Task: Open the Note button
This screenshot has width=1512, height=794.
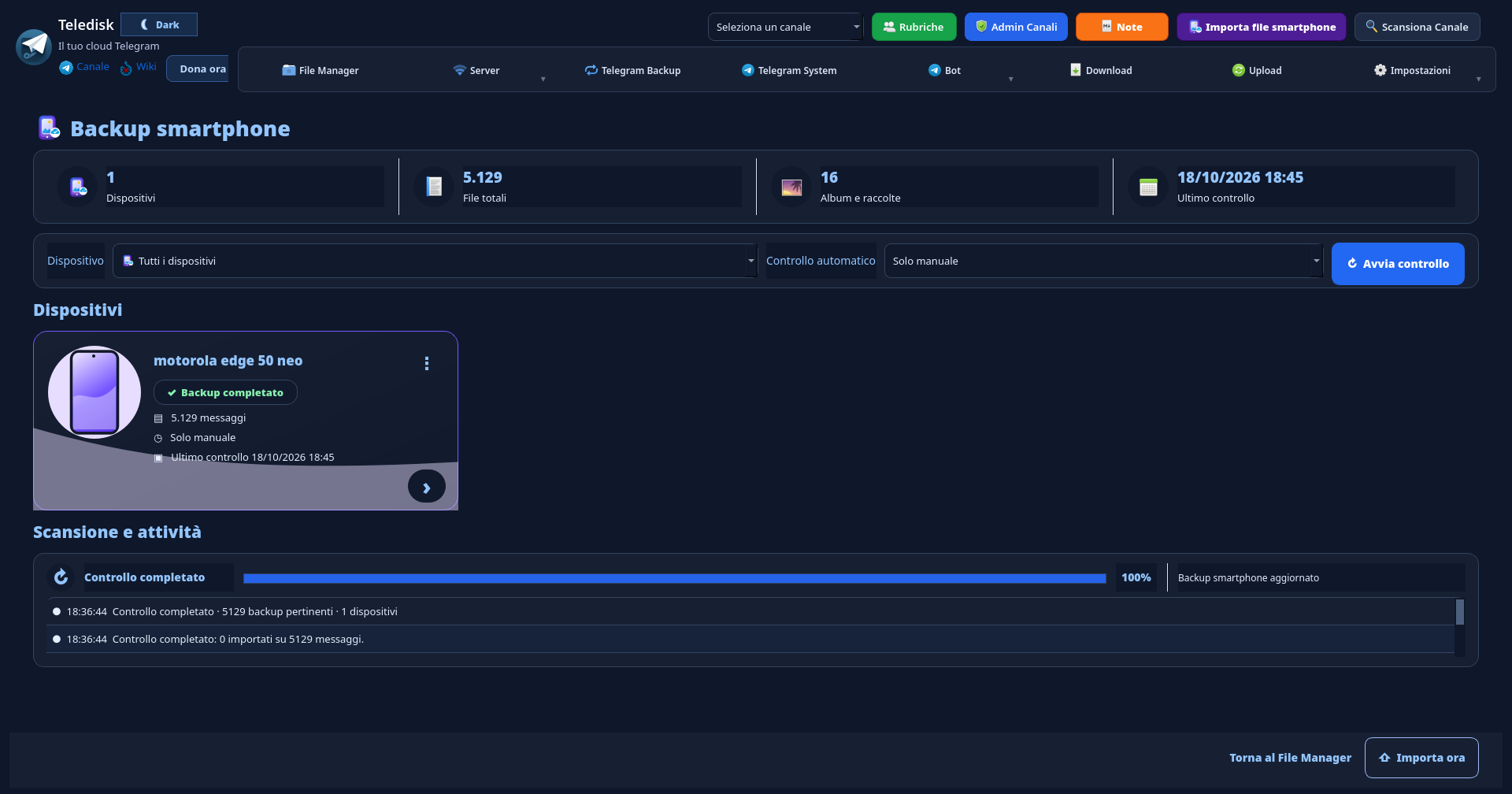Action: 1121,27
